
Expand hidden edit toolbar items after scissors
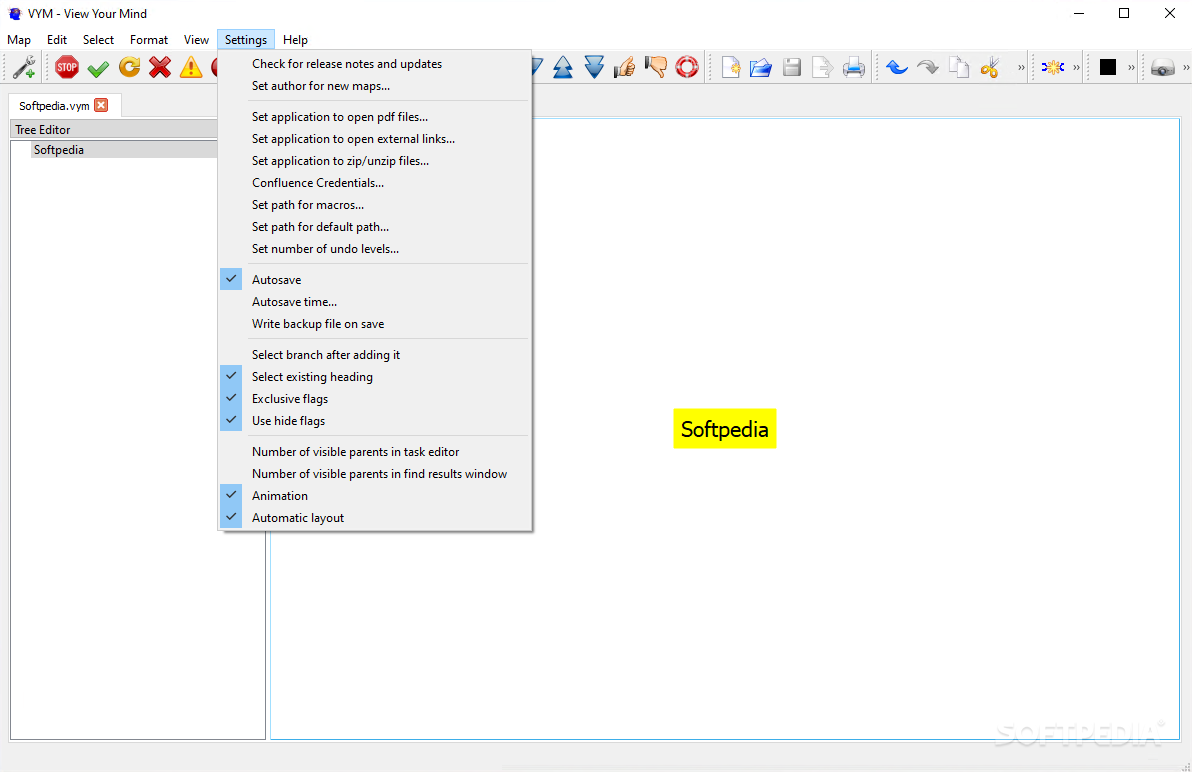1021,68
